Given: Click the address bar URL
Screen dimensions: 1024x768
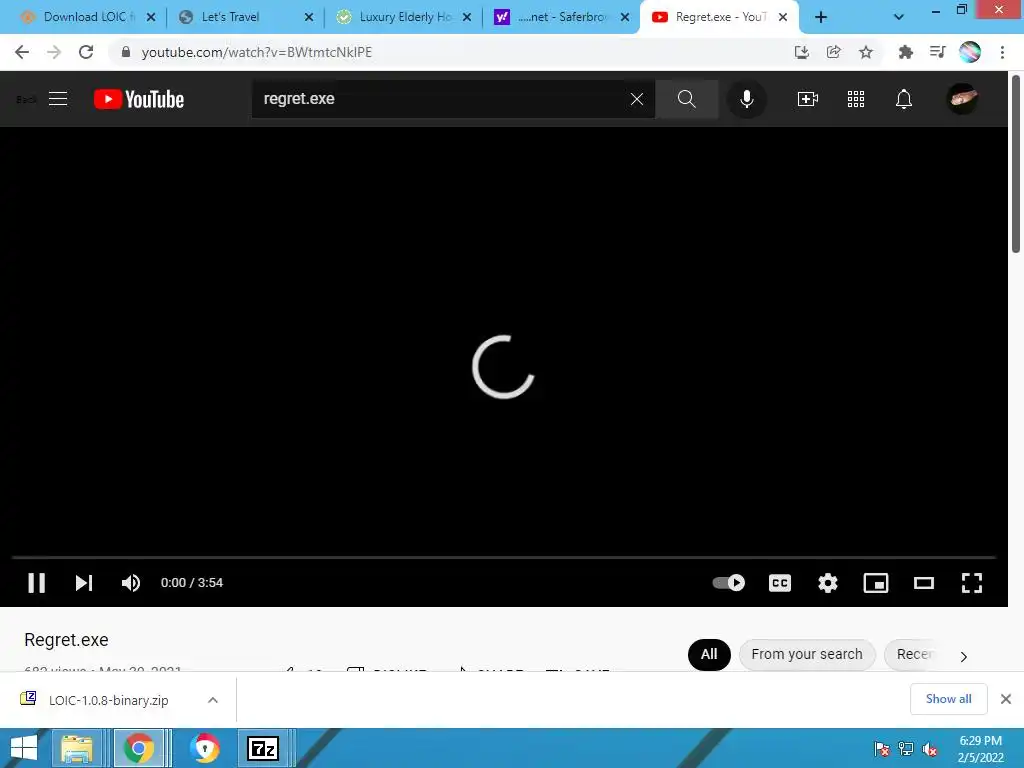Looking at the screenshot, I should (257, 52).
